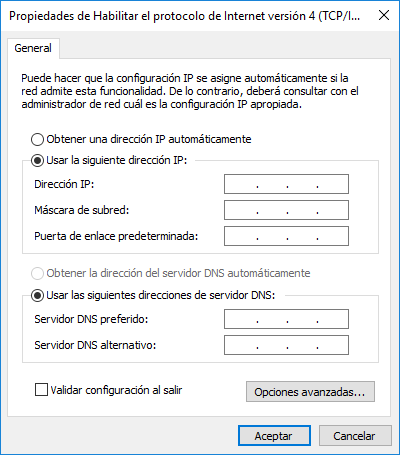
Task: Click last octet of Servidor DNS alternativo
Action: pyautogui.click(x=333, y=345)
